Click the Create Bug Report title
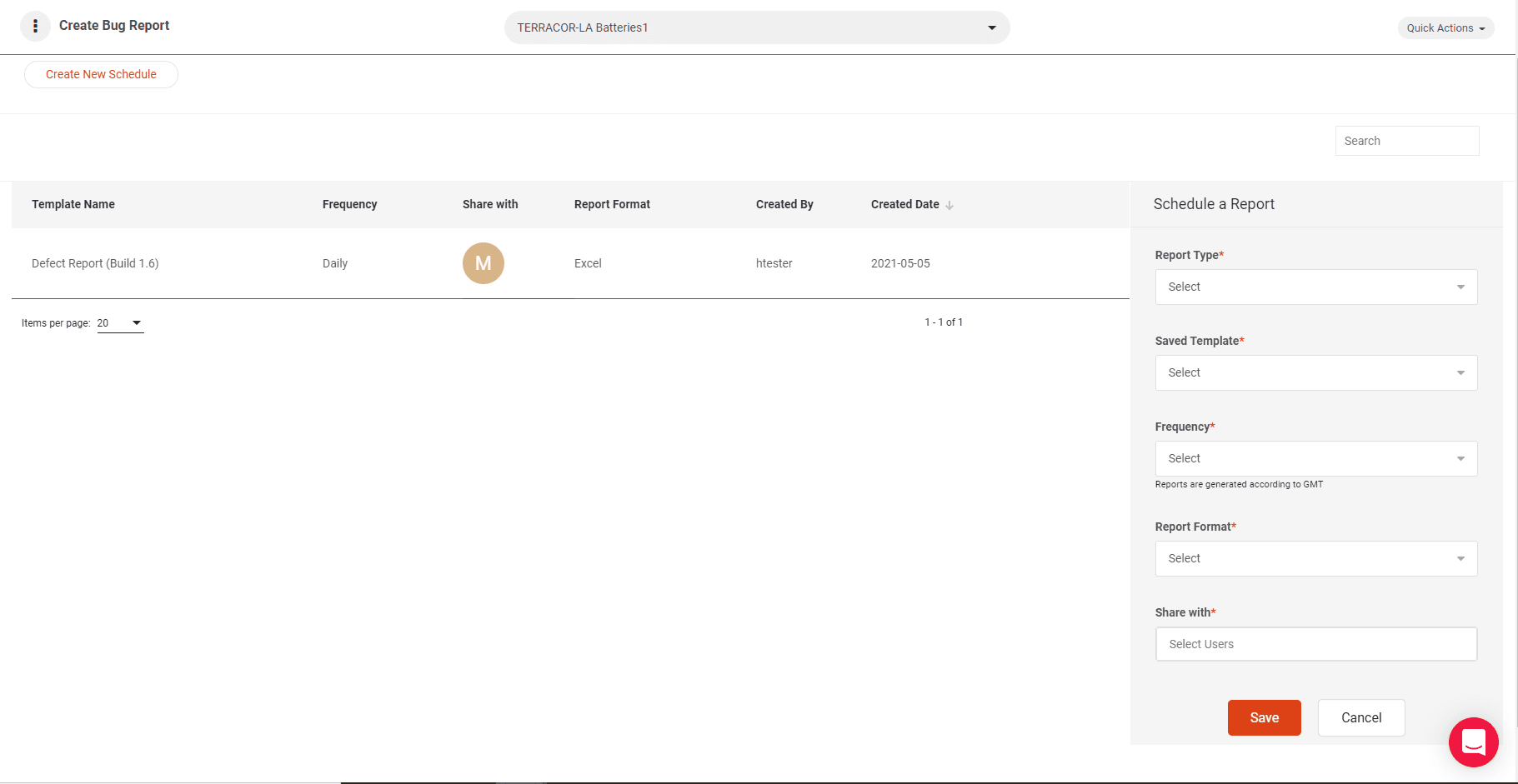Image resolution: width=1518 pixels, height=784 pixels. (x=114, y=26)
